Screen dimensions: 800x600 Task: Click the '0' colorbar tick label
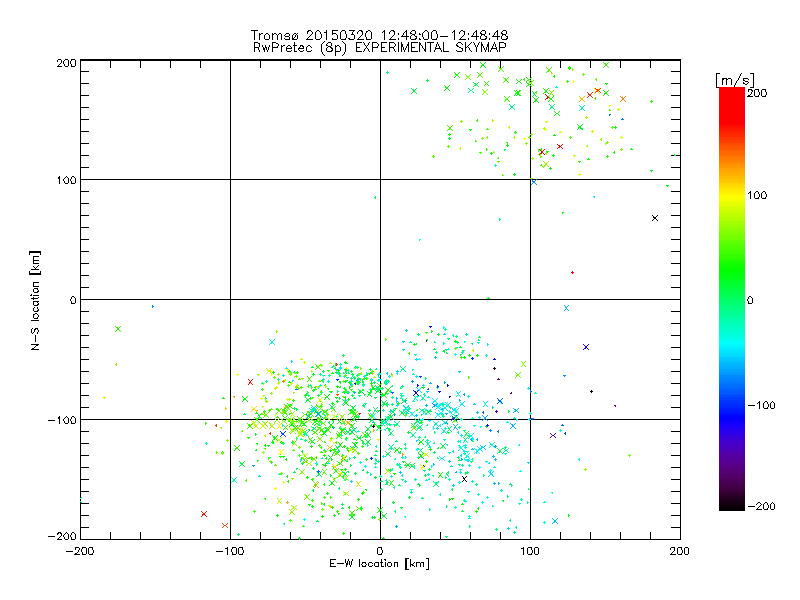click(x=750, y=301)
